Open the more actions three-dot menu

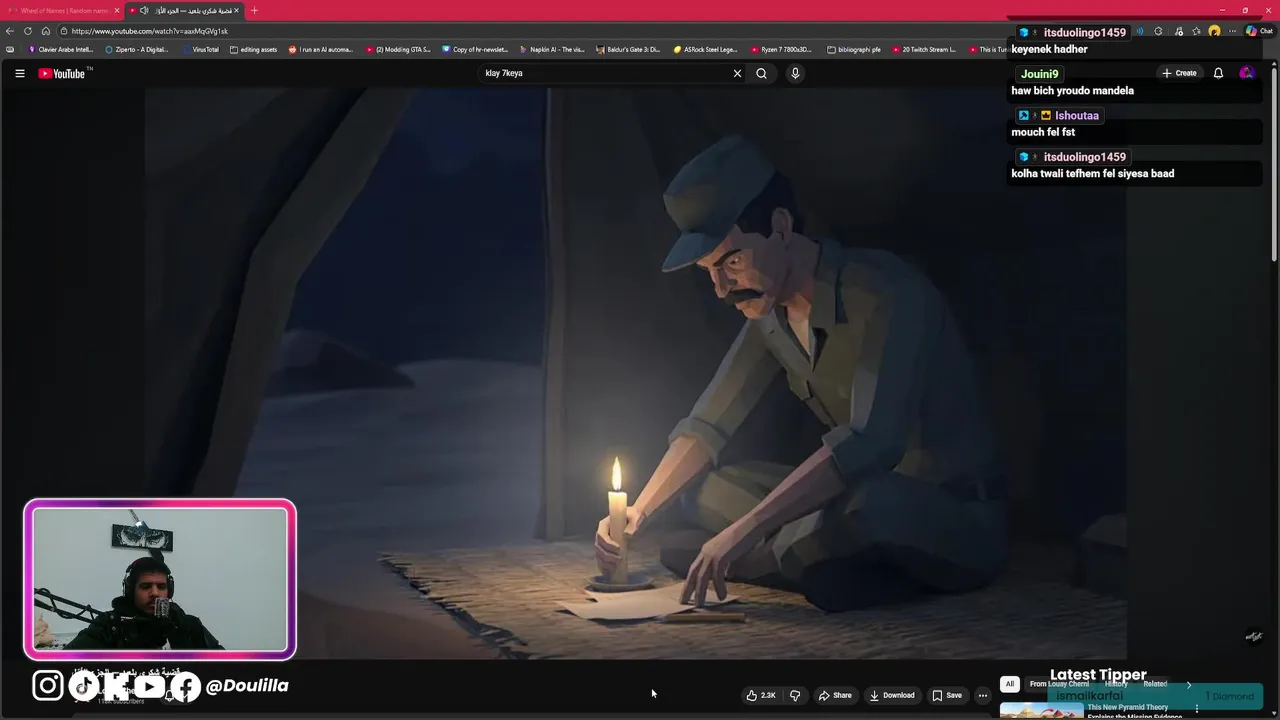(x=983, y=695)
